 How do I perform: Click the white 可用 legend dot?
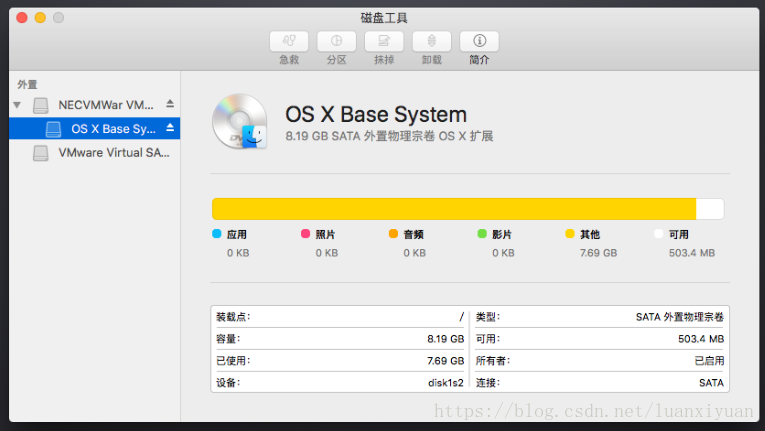coord(659,234)
